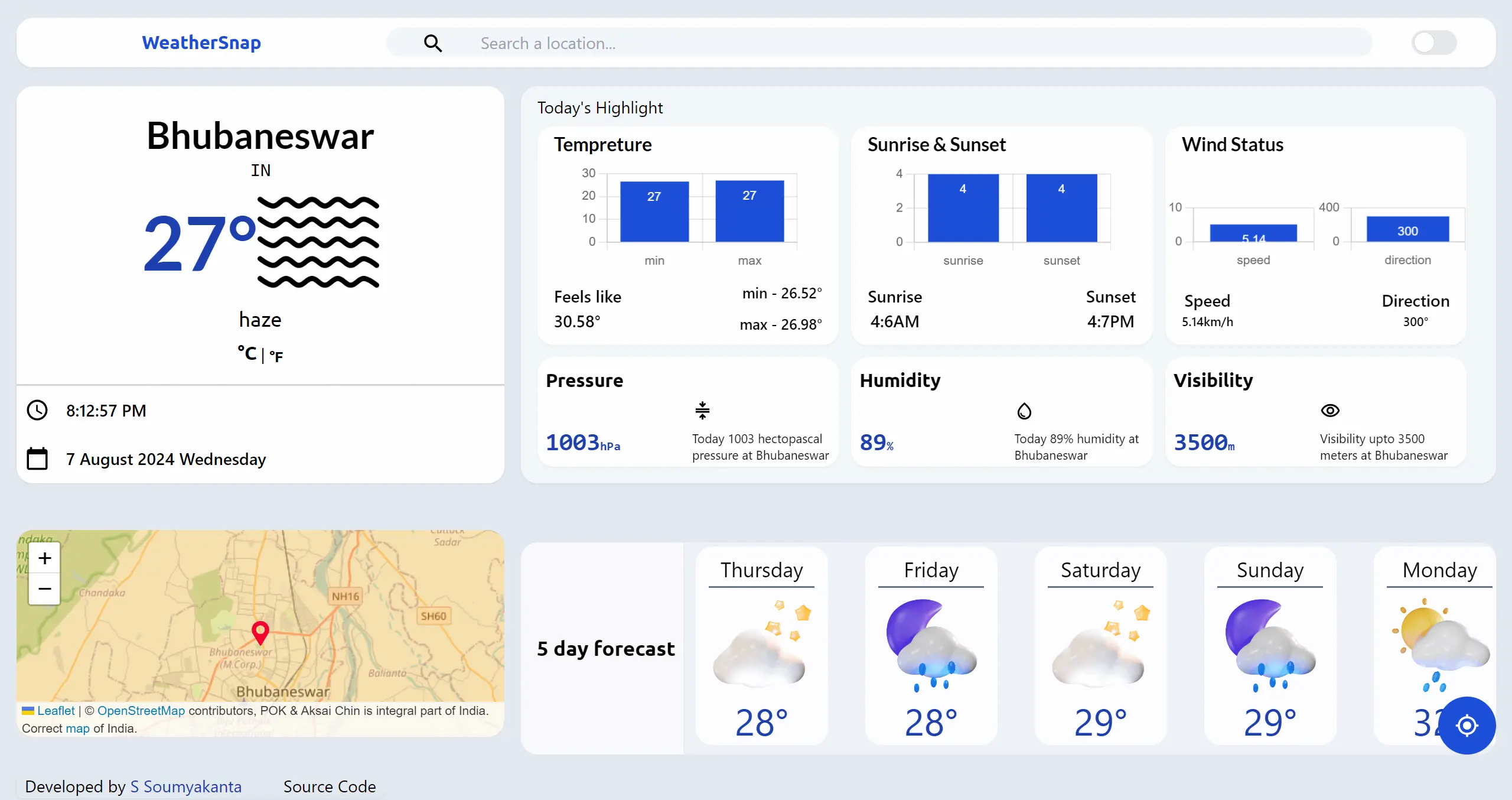
Task: Zoom out the map
Action: 44,589
